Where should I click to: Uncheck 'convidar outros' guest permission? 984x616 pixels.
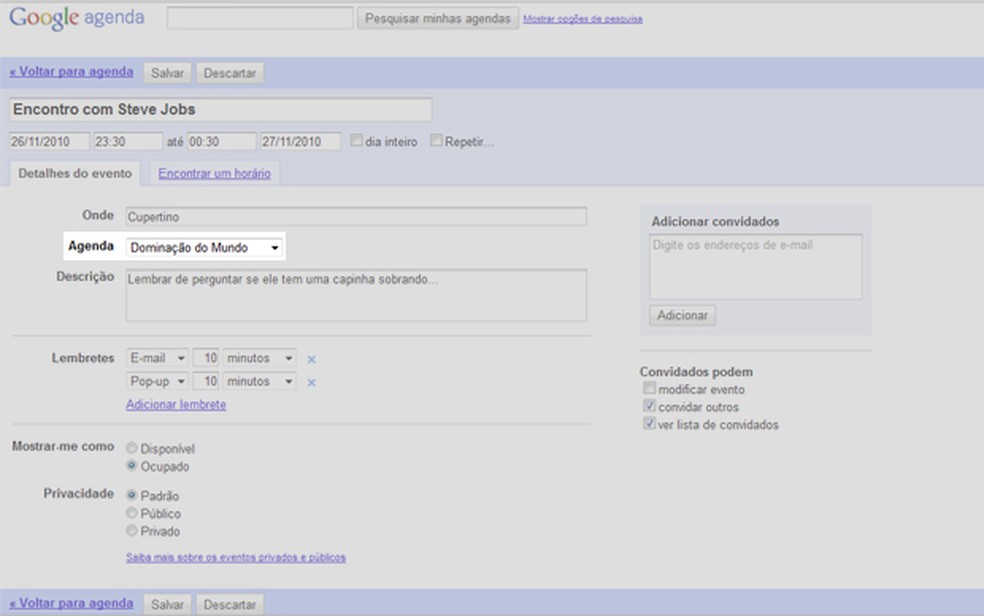650,406
